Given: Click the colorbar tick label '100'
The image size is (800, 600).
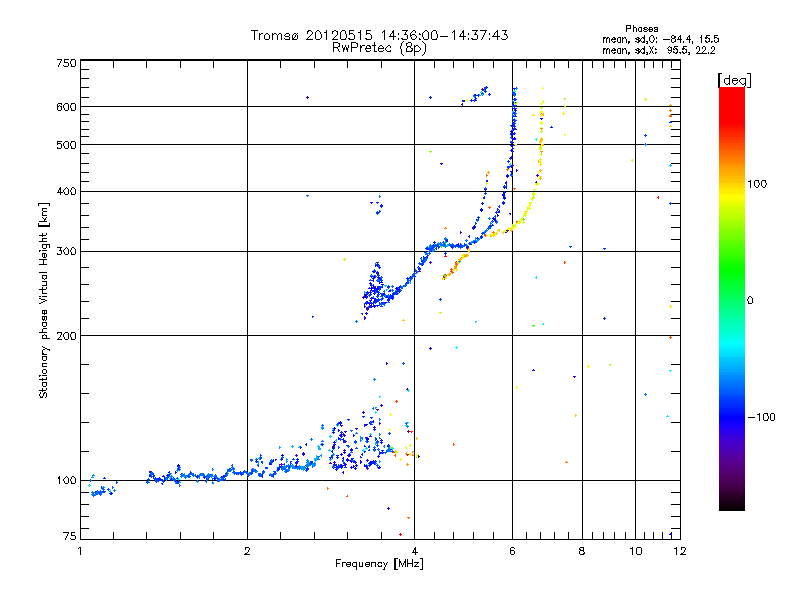Looking at the screenshot, I should coord(757,184).
